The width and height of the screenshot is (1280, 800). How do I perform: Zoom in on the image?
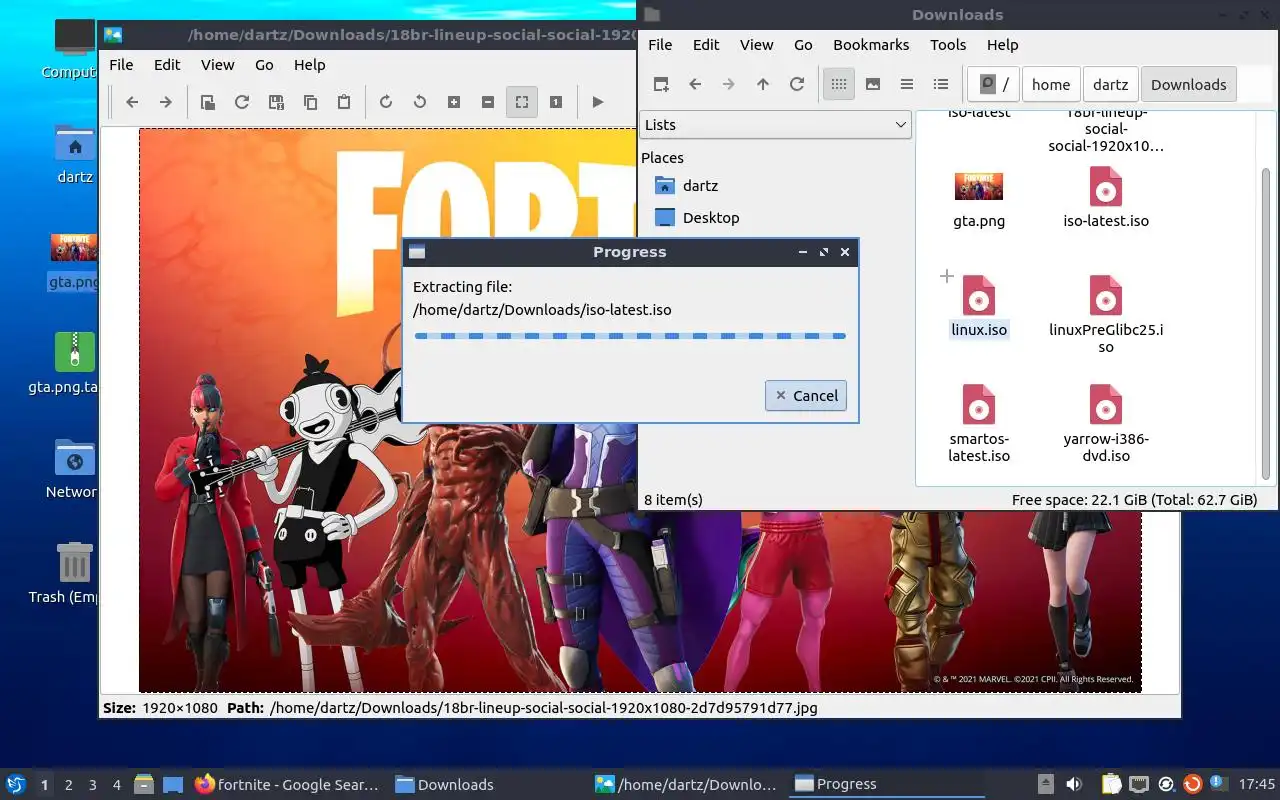[x=454, y=102]
